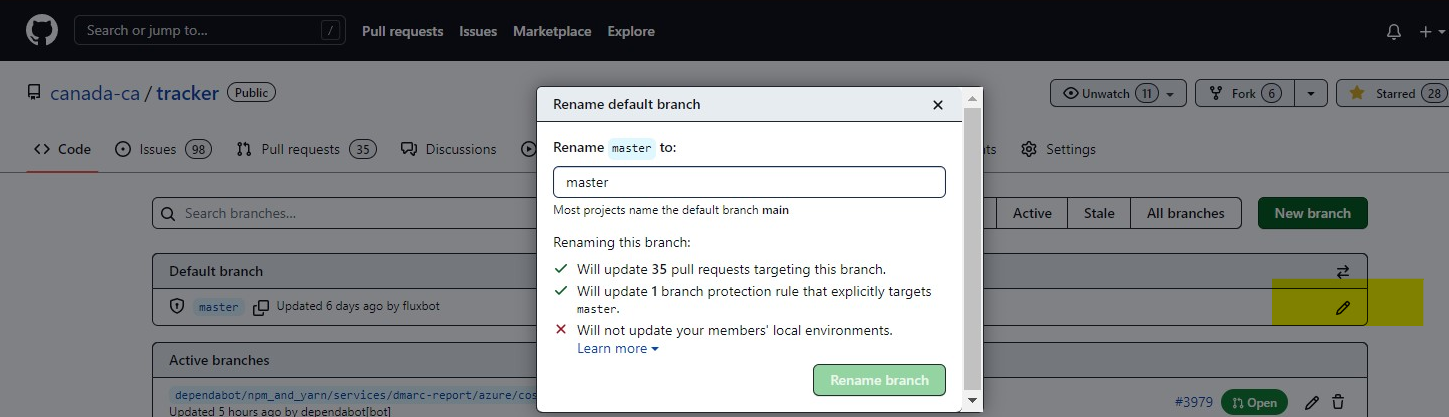Open the repository Issues tab with 98
The width and height of the screenshot is (1449, 417).
coord(163,149)
